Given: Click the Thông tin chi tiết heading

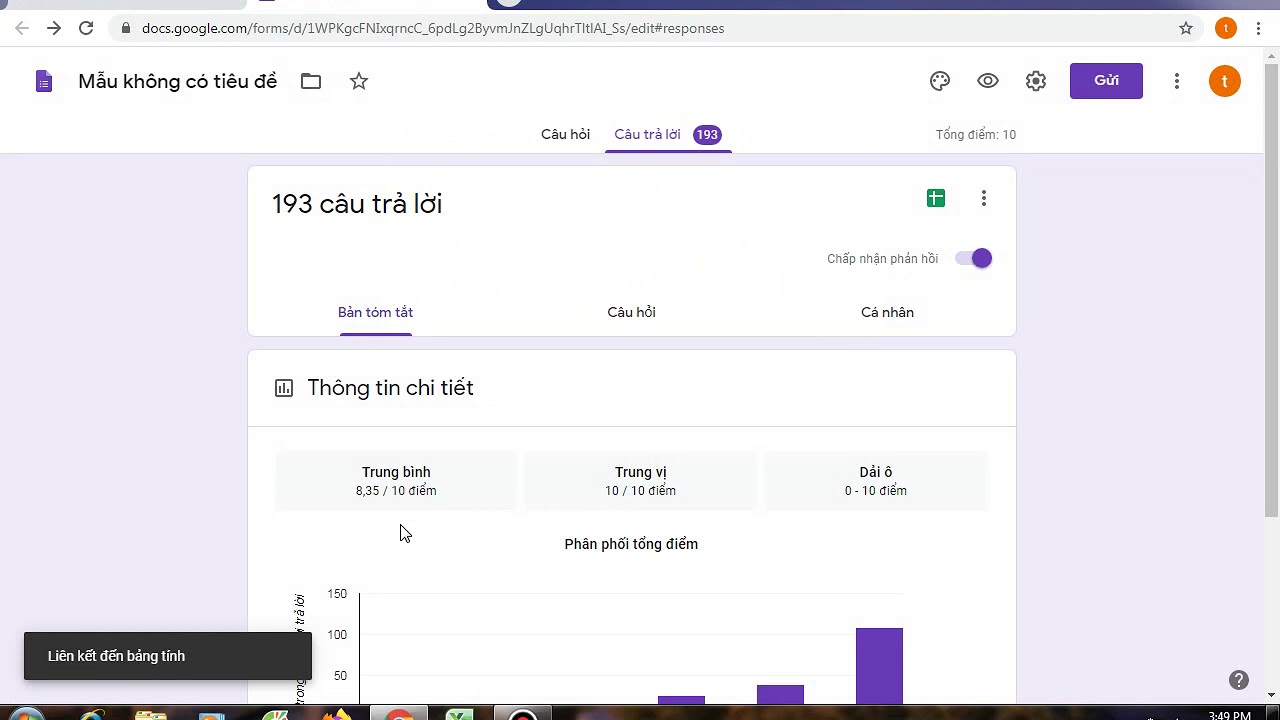Looking at the screenshot, I should 390,388.
